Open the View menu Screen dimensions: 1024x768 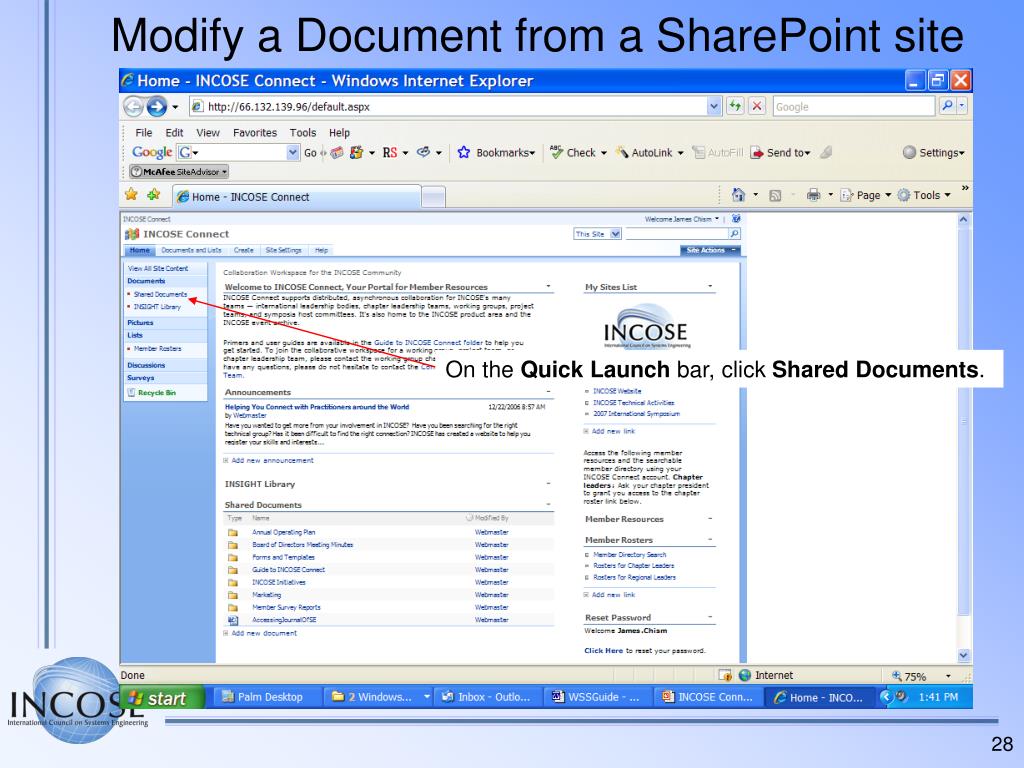point(208,133)
